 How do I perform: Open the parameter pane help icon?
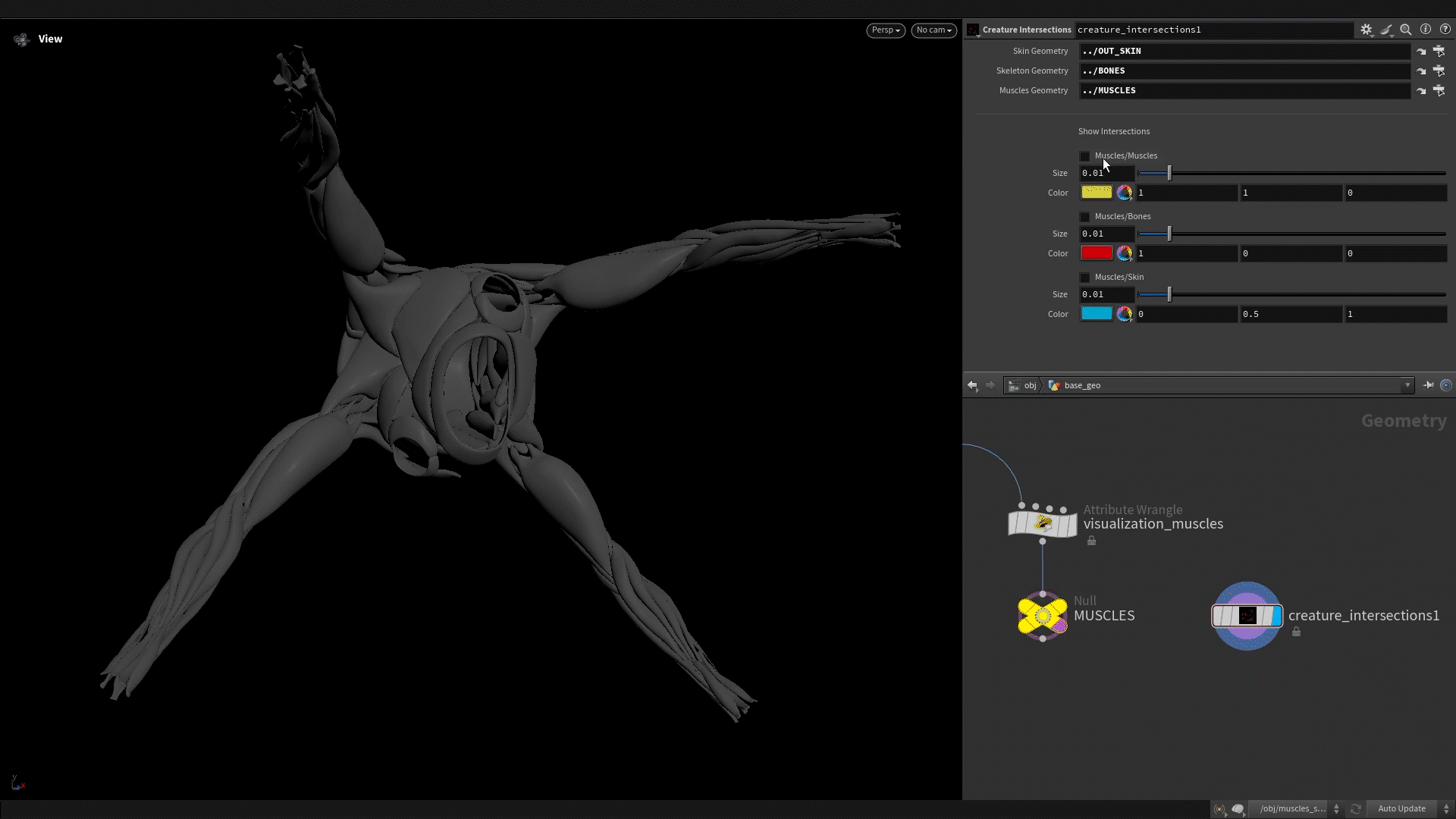click(x=1445, y=30)
